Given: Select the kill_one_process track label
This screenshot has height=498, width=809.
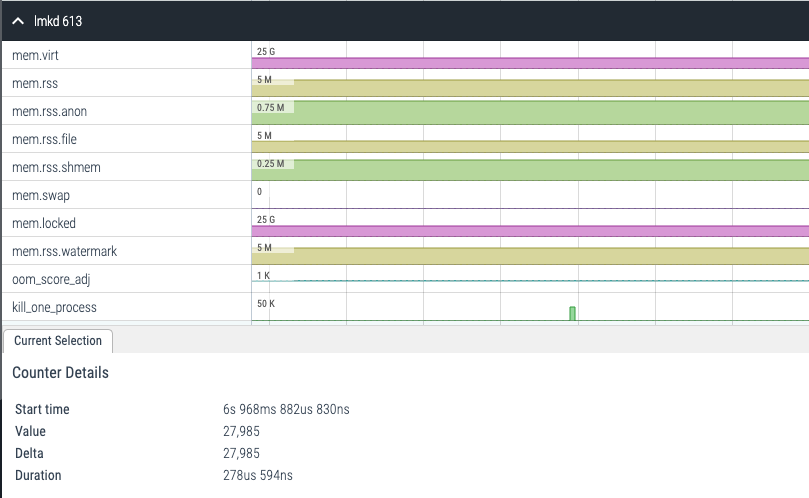Looking at the screenshot, I should 54,307.
